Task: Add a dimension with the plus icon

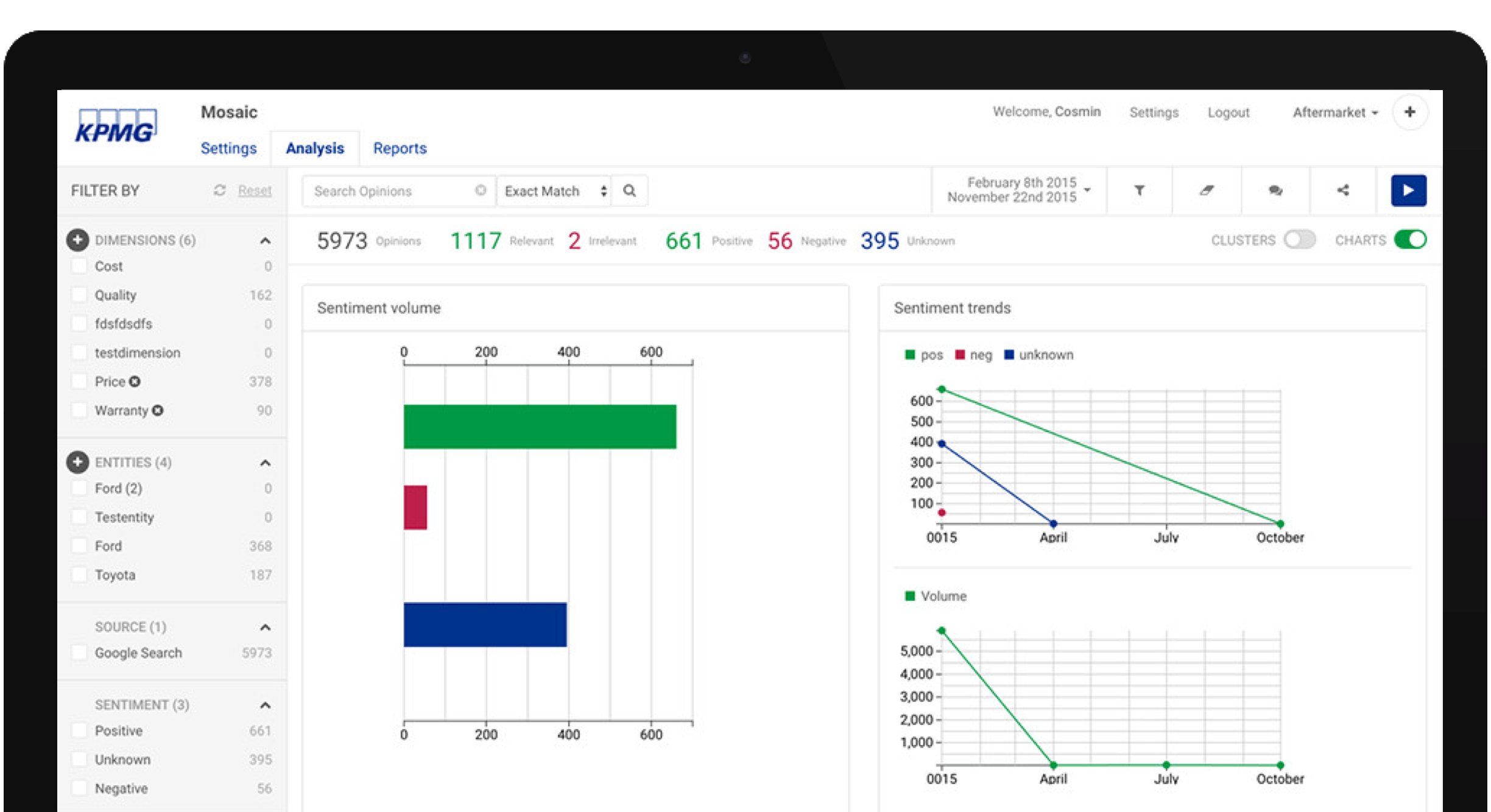Action: tap(77, 240)
